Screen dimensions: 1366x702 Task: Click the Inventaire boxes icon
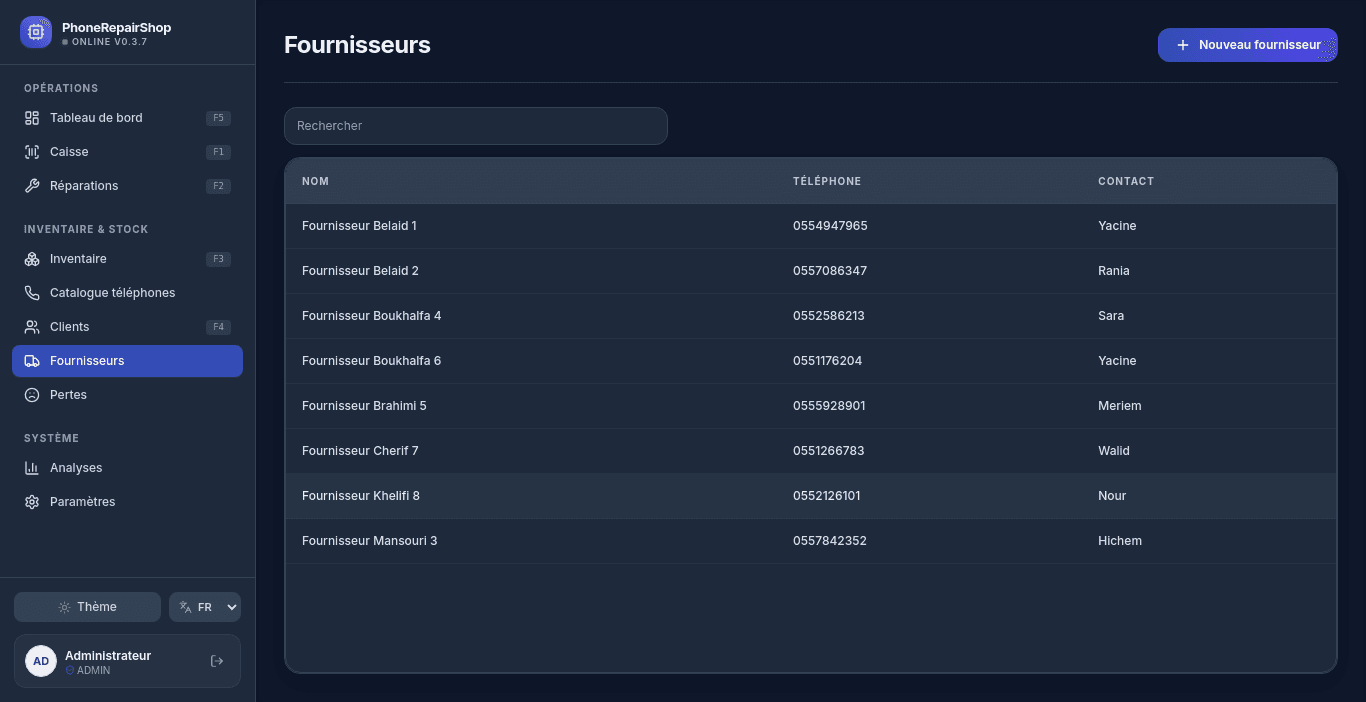(32, 259)
